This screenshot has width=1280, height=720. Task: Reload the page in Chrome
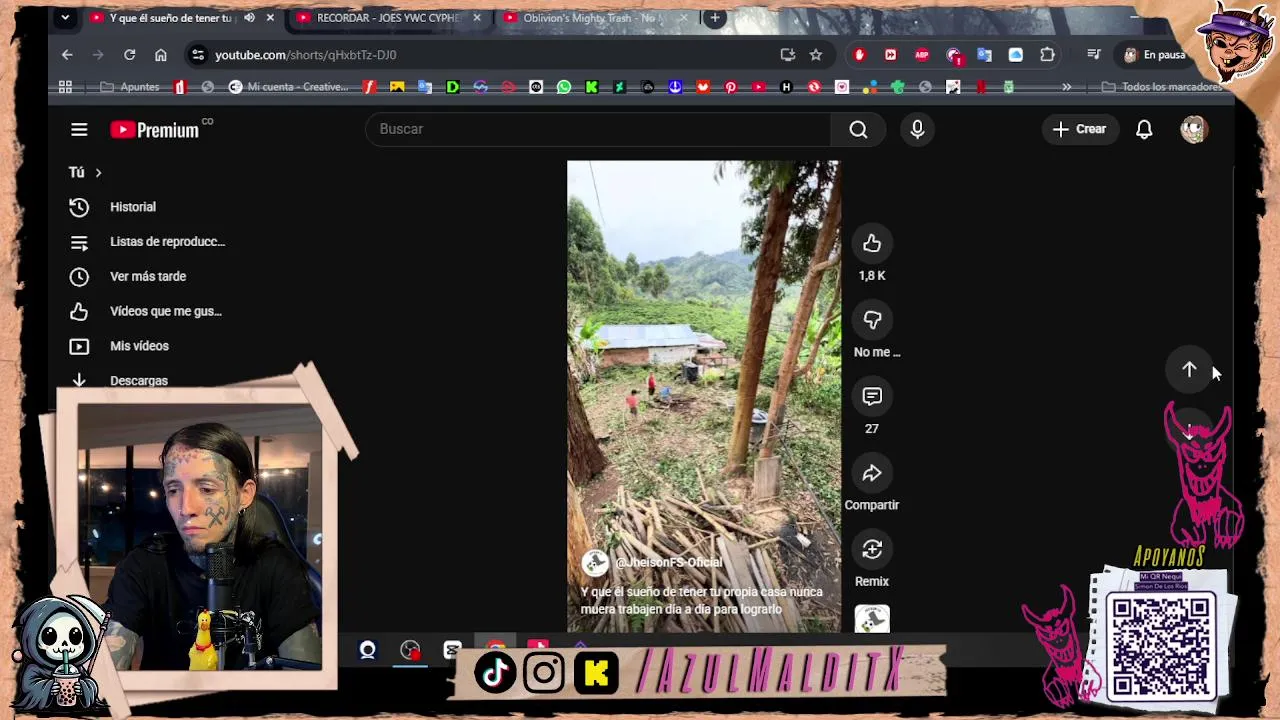tap(129, 55)
